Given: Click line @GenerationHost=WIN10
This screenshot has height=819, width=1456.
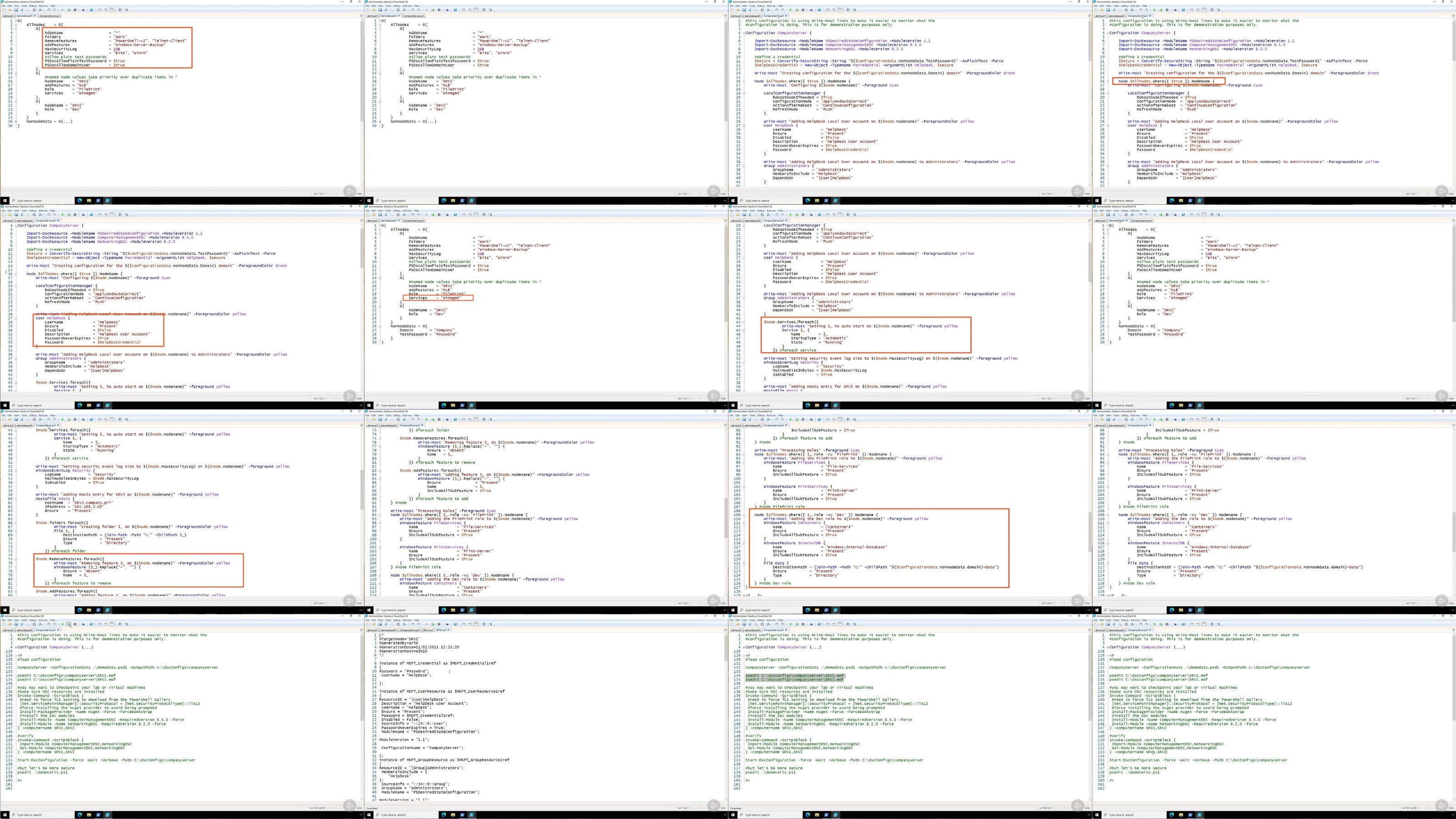Looking at the screenshot, I should (x=403, y=651).
